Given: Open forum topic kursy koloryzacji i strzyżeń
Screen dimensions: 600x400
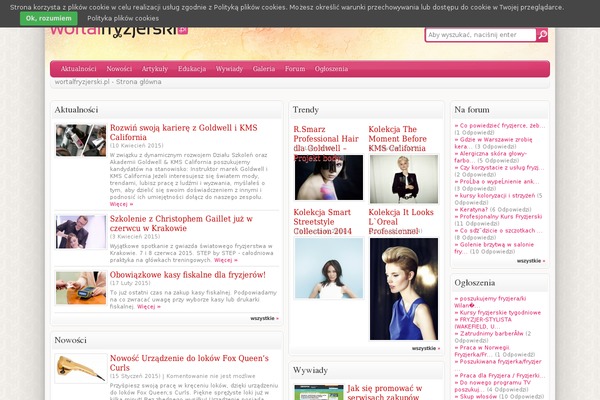Looking at the screenshot, I should [x=495, y=196].
